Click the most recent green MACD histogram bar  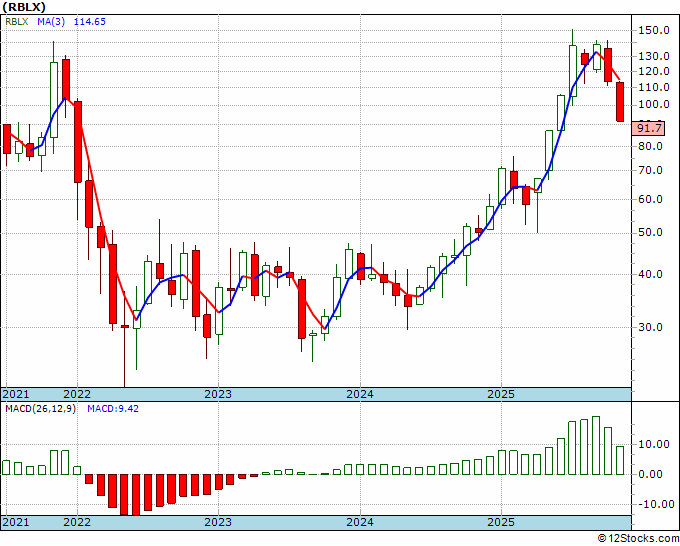coord(620,461)
